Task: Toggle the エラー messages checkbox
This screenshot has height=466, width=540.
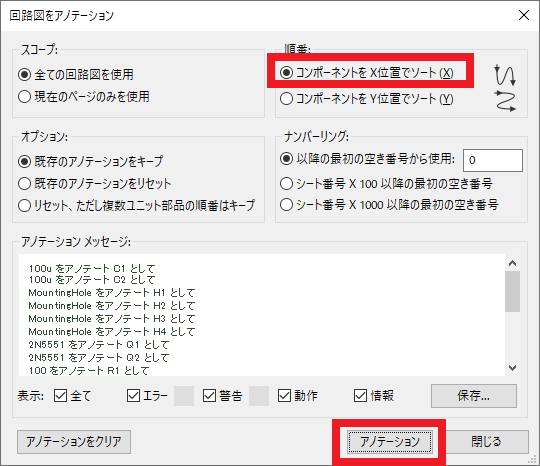Action: coord(147,396)
